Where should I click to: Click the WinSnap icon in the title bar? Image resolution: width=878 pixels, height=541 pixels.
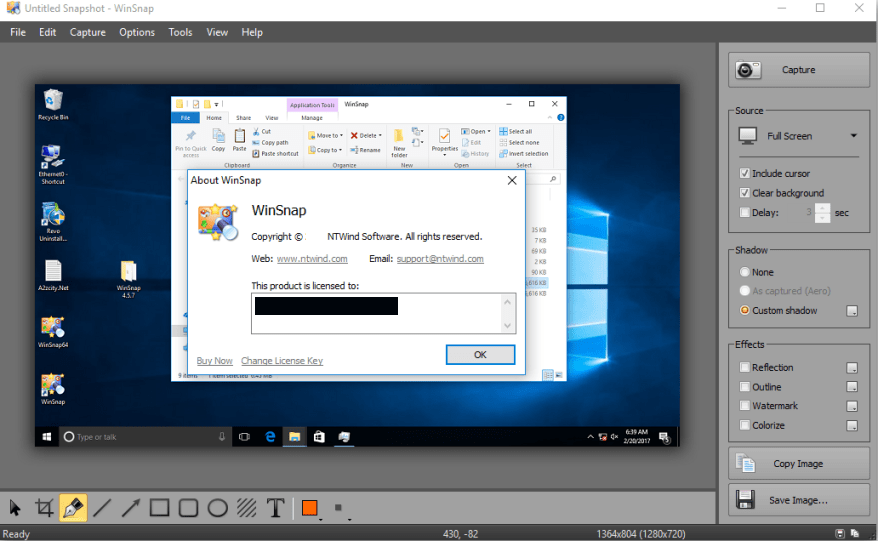pos(13,8)
